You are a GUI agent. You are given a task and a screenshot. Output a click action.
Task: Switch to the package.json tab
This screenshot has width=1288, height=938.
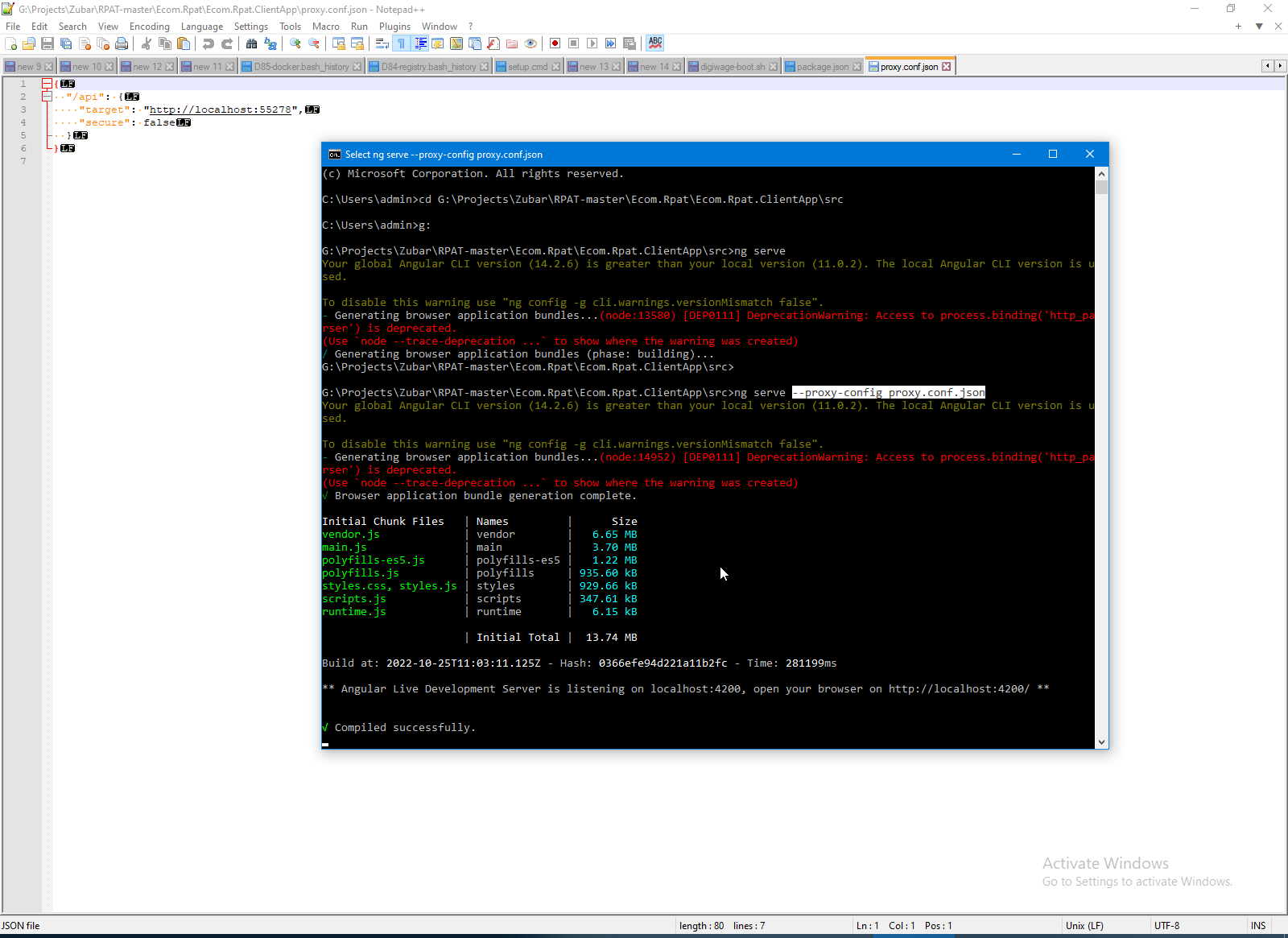point(824,67)
